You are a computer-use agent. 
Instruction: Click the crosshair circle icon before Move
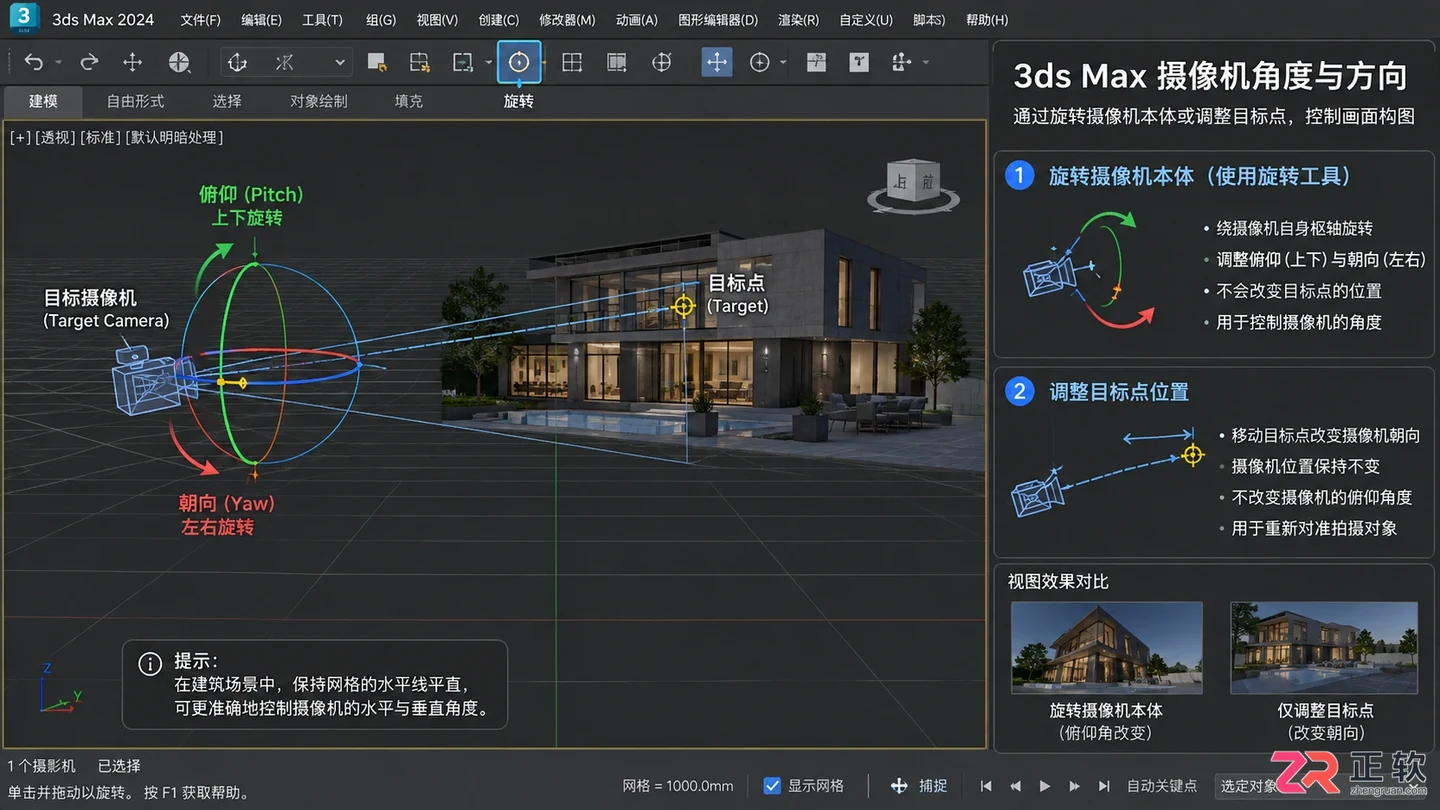[x=661, y=62]
